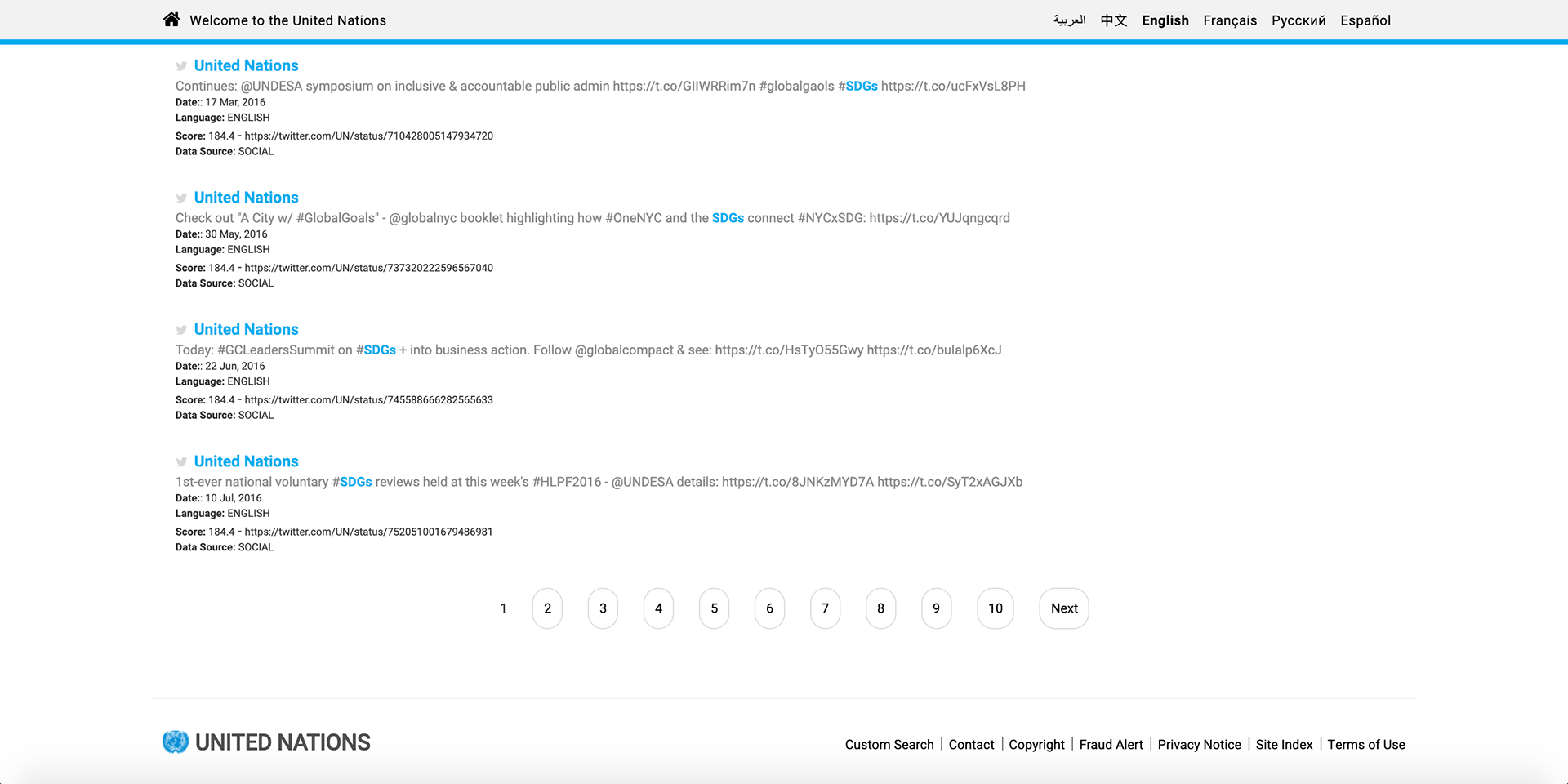Switch language to Español
The width and height of the screenshot is (1568, 784).
click(1365, 20)
